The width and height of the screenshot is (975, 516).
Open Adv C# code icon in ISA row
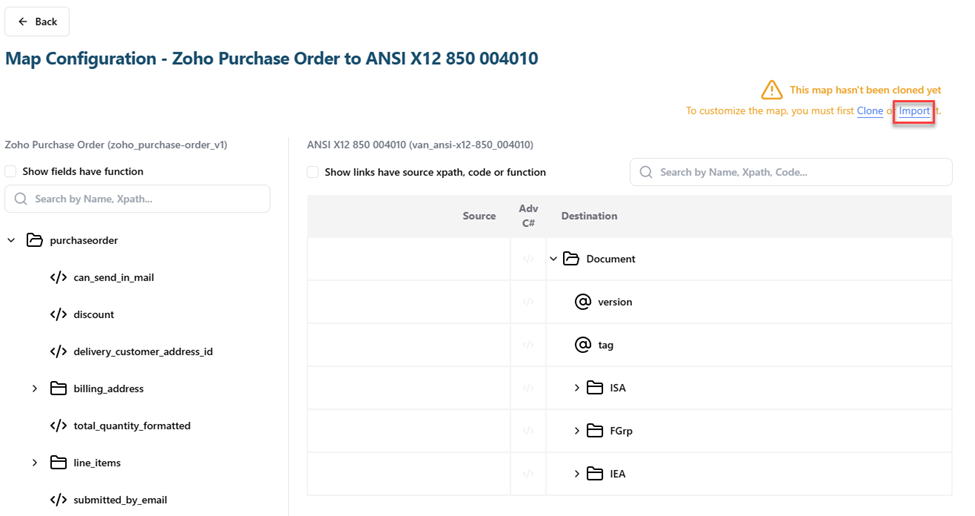tap(528, 388)
